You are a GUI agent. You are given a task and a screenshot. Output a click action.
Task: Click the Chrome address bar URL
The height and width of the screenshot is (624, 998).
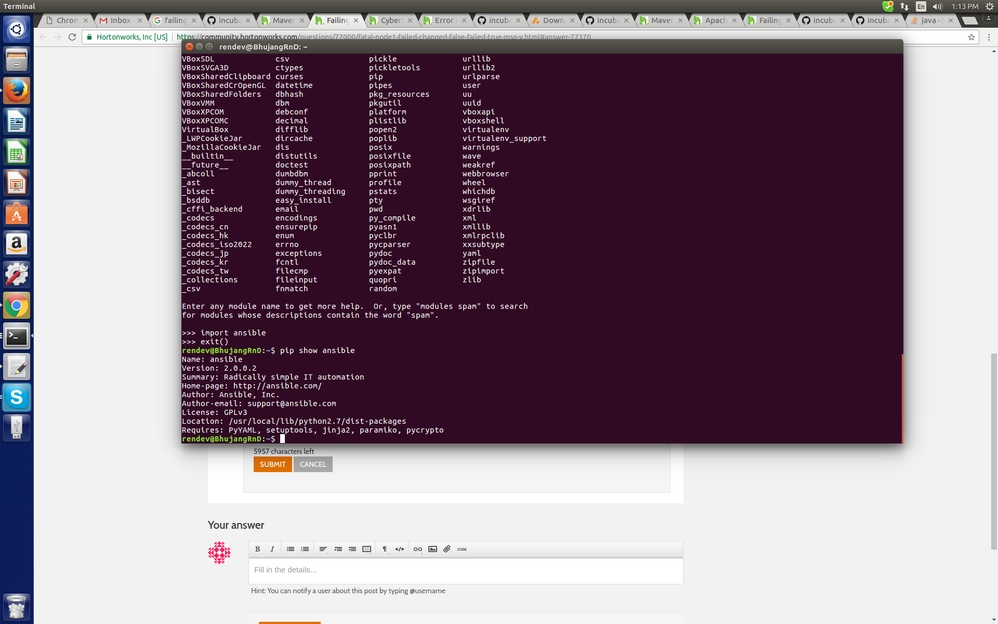pos(383,37)
